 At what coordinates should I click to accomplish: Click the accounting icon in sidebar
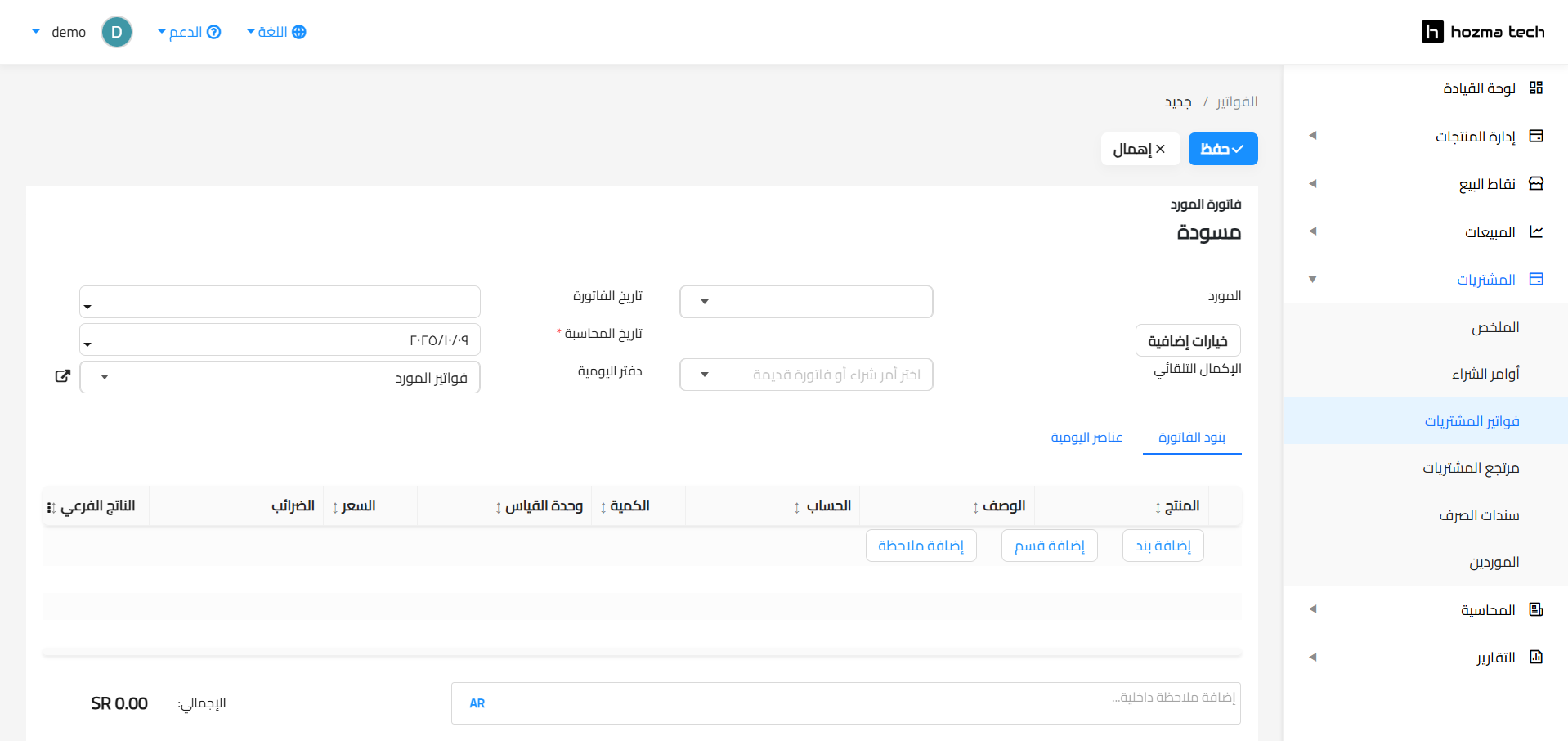[1535, 609]
